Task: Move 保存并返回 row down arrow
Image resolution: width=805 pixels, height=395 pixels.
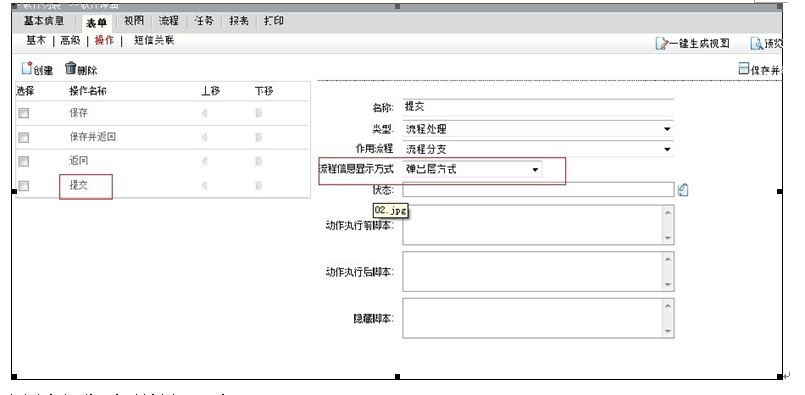Action: click(x=258, y=137)
